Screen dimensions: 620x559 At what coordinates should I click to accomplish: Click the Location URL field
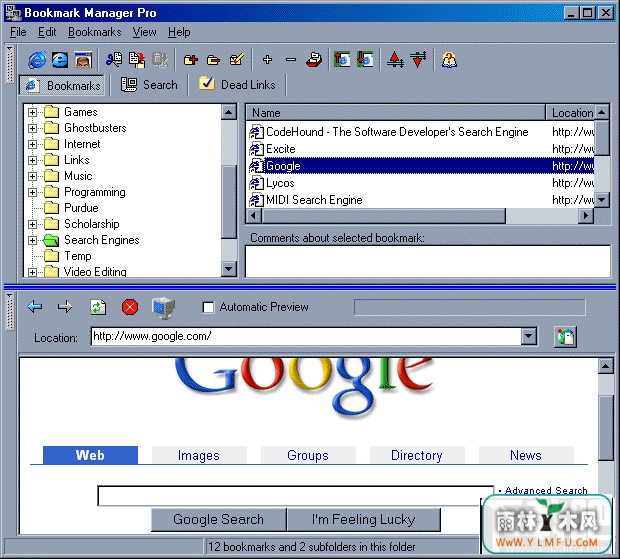tap(306, 336)
